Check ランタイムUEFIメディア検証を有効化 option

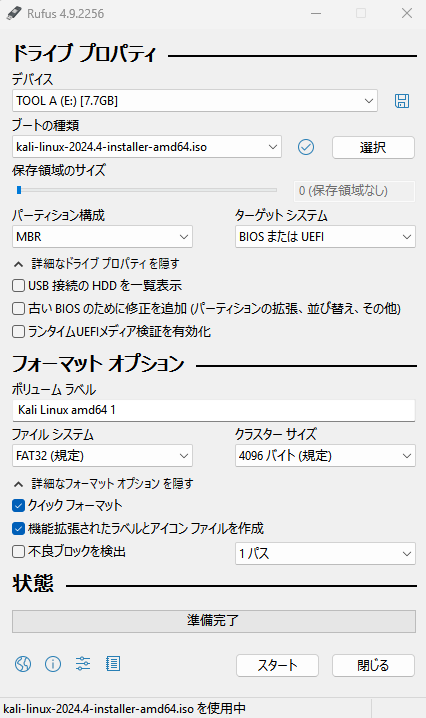[18, 332]
